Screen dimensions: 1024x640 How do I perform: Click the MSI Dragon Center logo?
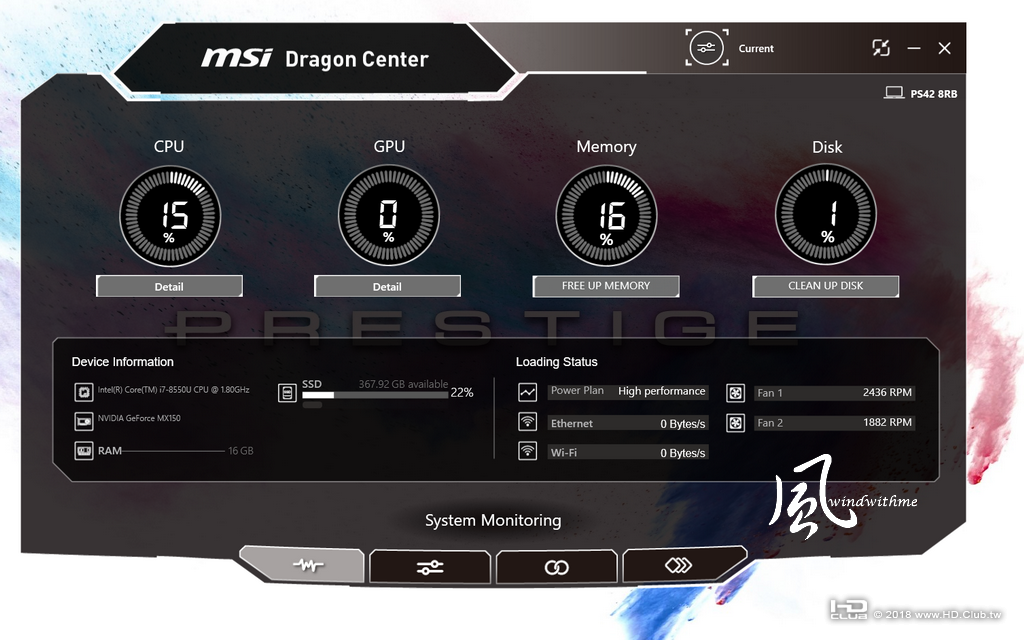pos(315,58)
